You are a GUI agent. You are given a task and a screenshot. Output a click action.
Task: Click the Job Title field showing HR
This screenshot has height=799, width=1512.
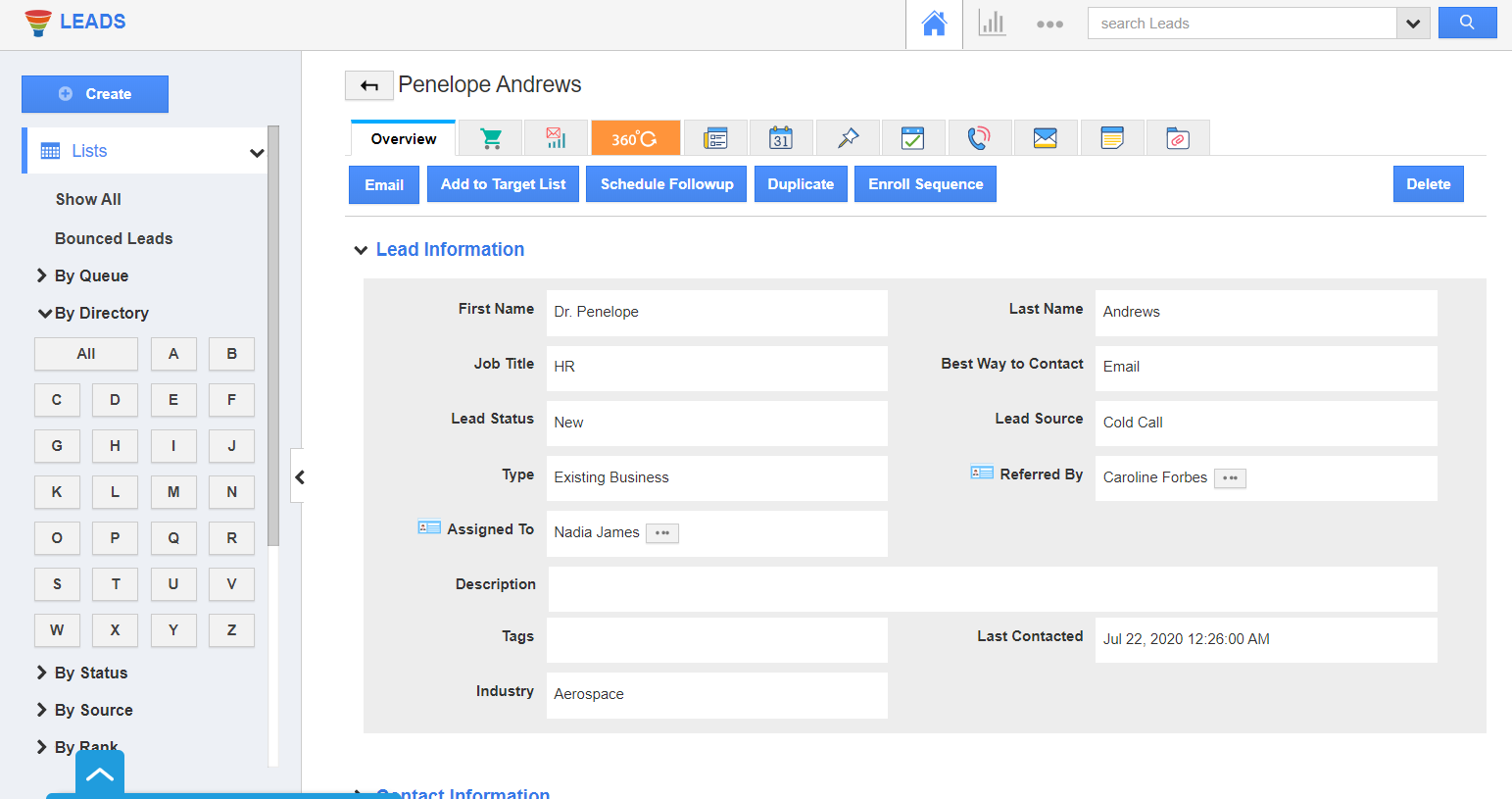pos(717,369)
